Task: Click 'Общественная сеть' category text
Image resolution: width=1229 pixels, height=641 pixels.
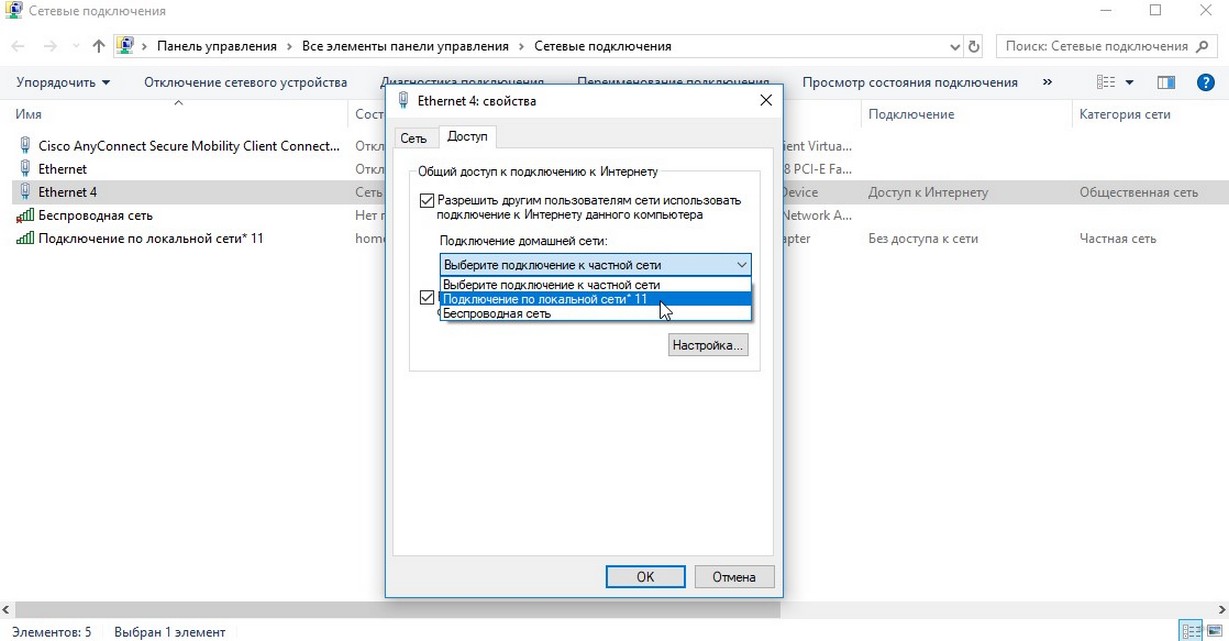Action: (x=1138, y=192)
